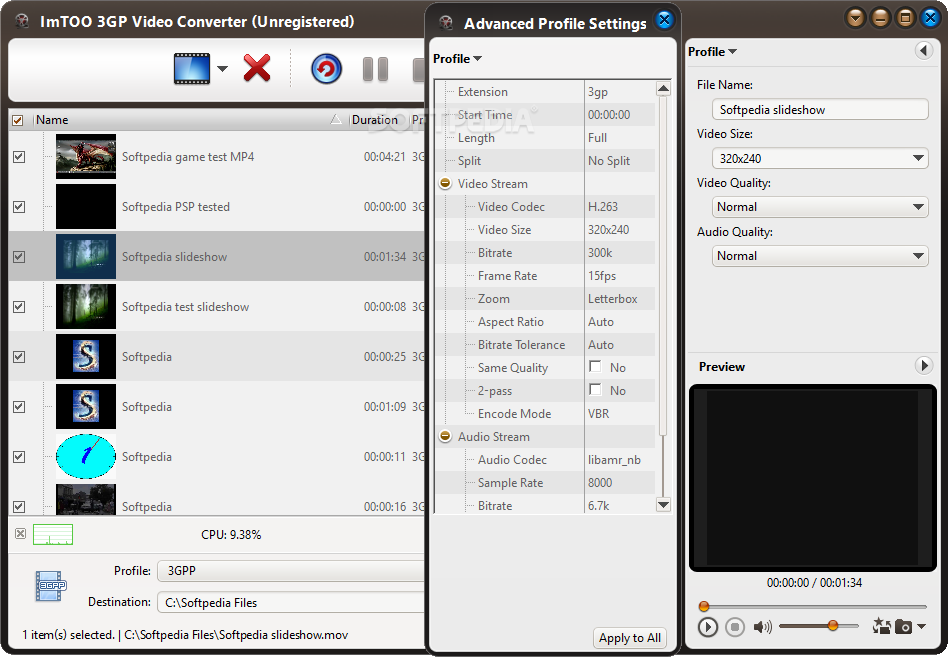The height and width of the screenshot is (657, 948).
Task: Click the blue Convert circular arrow icon
Action: tap(326, 68)
